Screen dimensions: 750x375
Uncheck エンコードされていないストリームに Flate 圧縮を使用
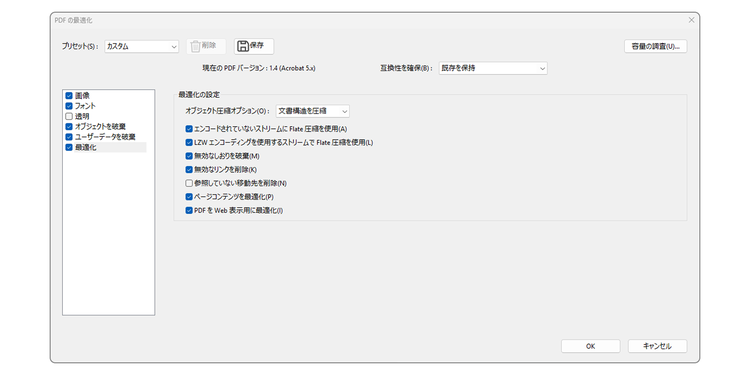click(x=189, y=129)
